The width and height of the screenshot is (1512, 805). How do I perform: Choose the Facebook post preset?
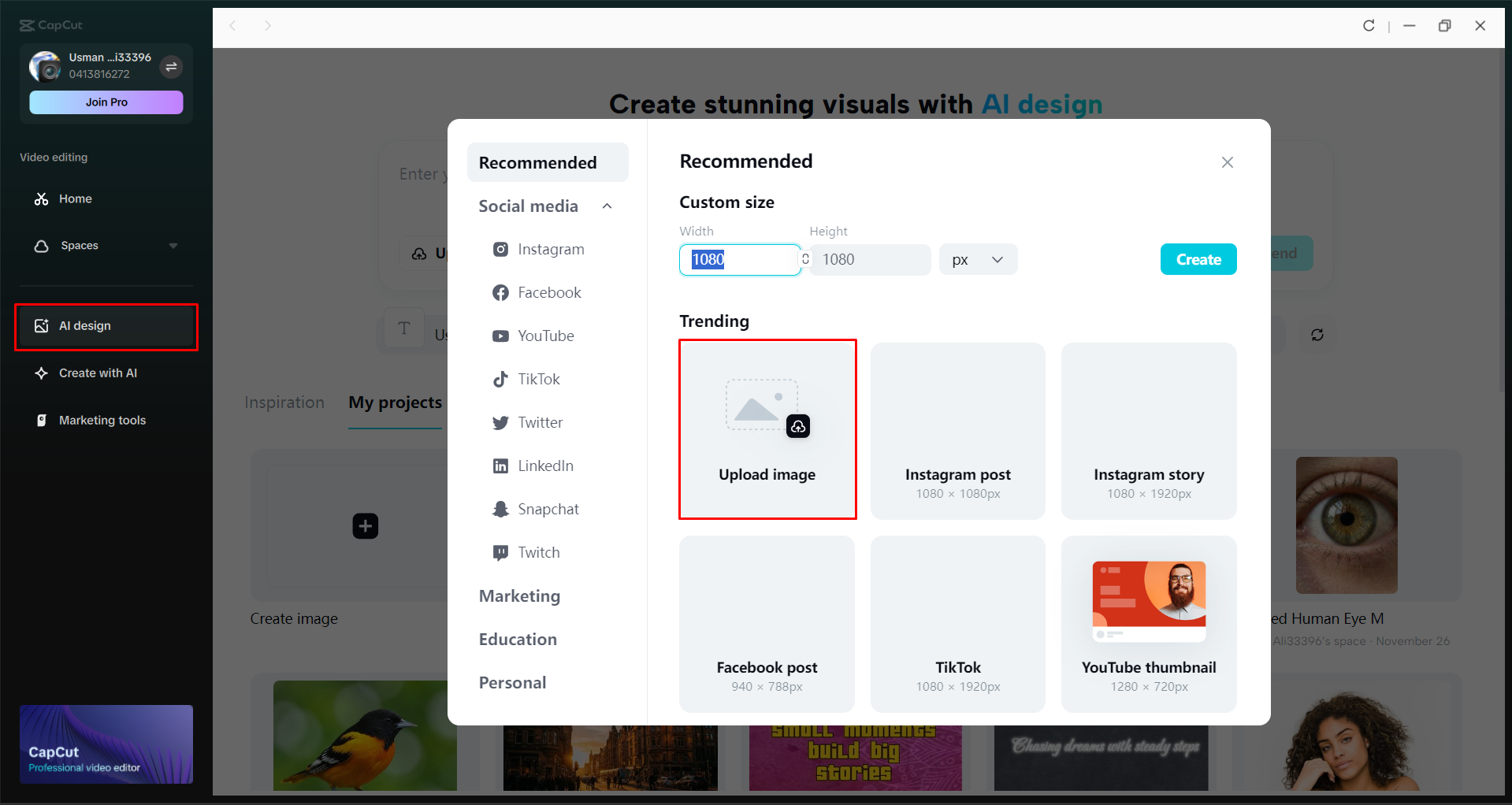(x=767, y=624)
